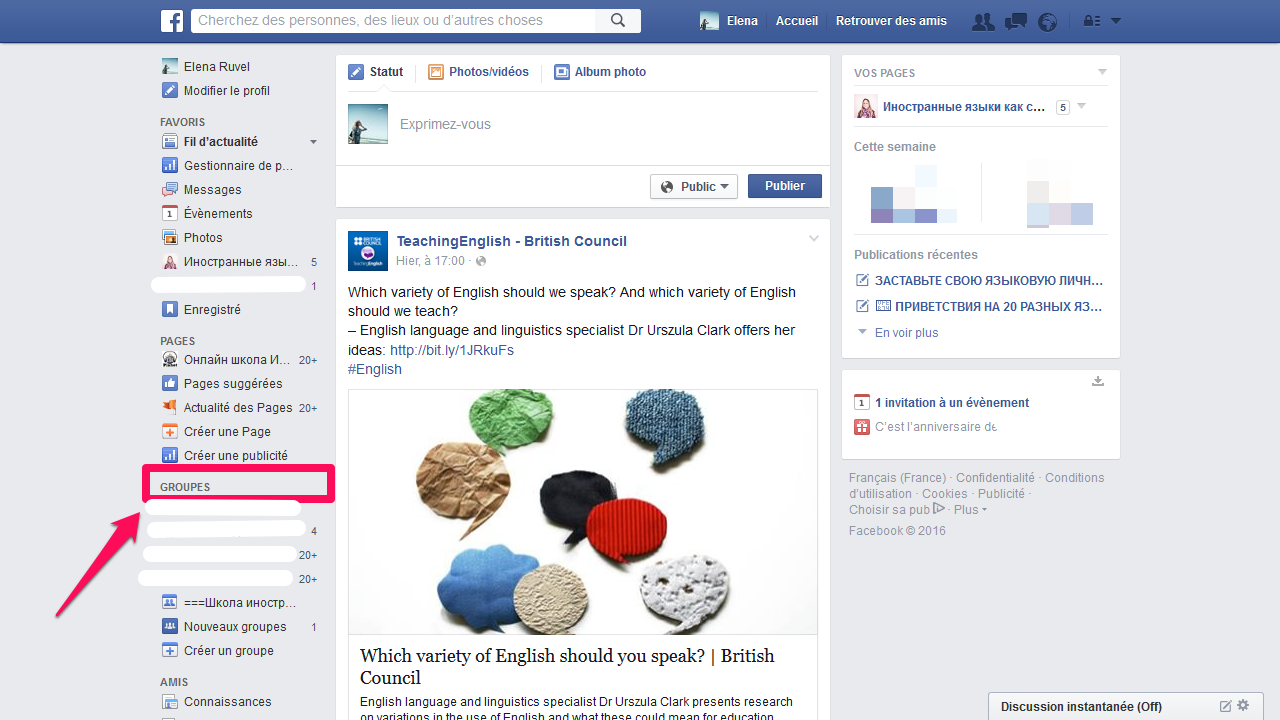1280x720 pixels.
Task: Expand En voir plus publications
Action: pos(906,333)
